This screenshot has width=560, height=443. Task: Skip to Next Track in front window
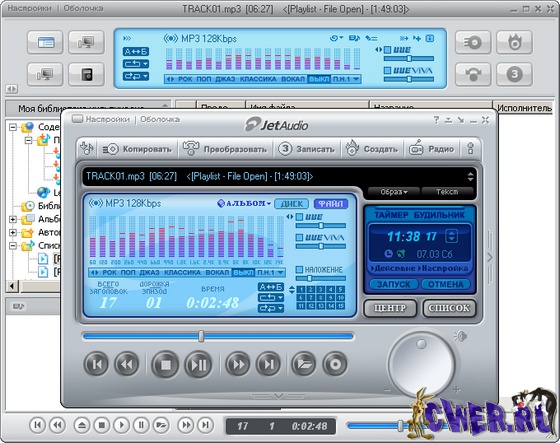coord(269,364)
